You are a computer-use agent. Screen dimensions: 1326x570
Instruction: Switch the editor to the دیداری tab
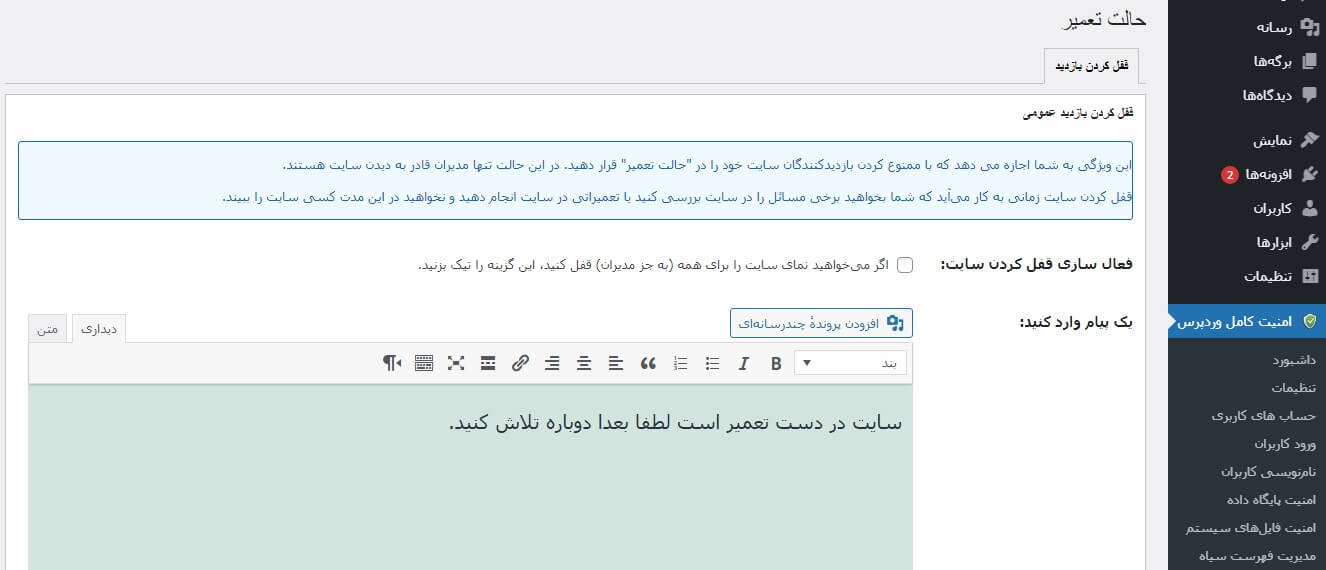[x=99, y=328]
